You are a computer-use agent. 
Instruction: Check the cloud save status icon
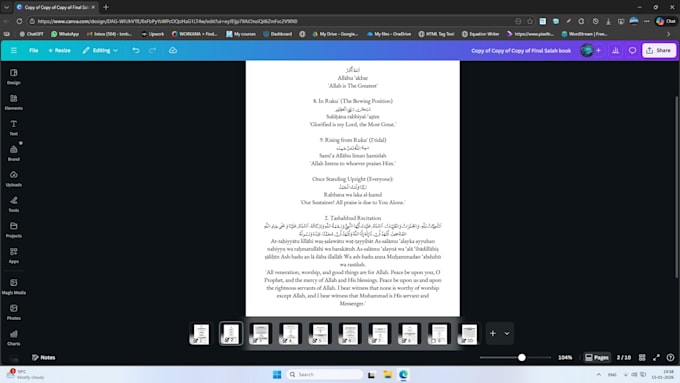click(x=173, y=50)
